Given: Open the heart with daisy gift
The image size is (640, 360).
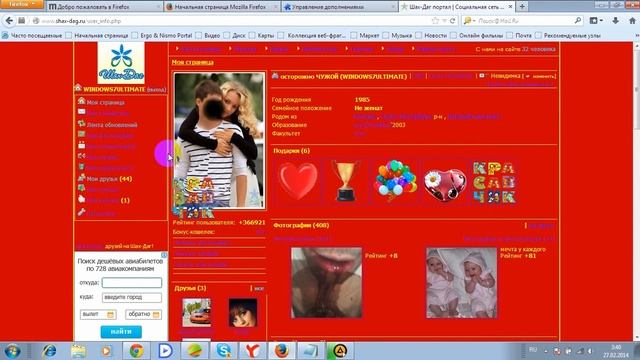Looking at the screenshot, I should pos(445,184).
